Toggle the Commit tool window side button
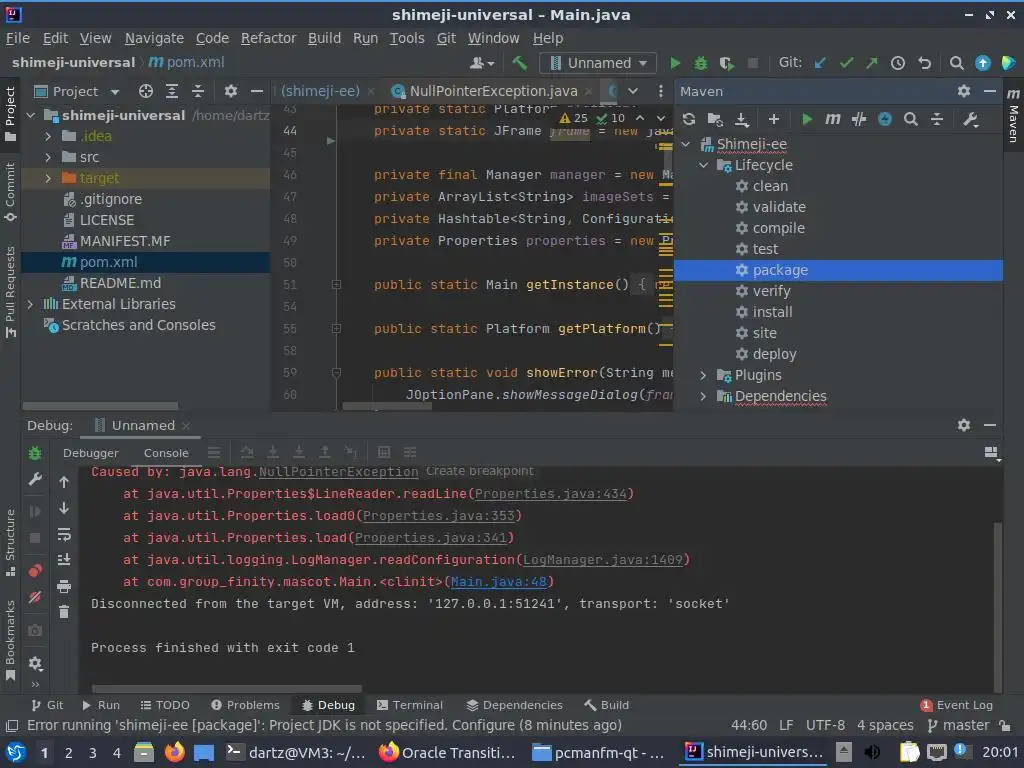 point(10,191)
